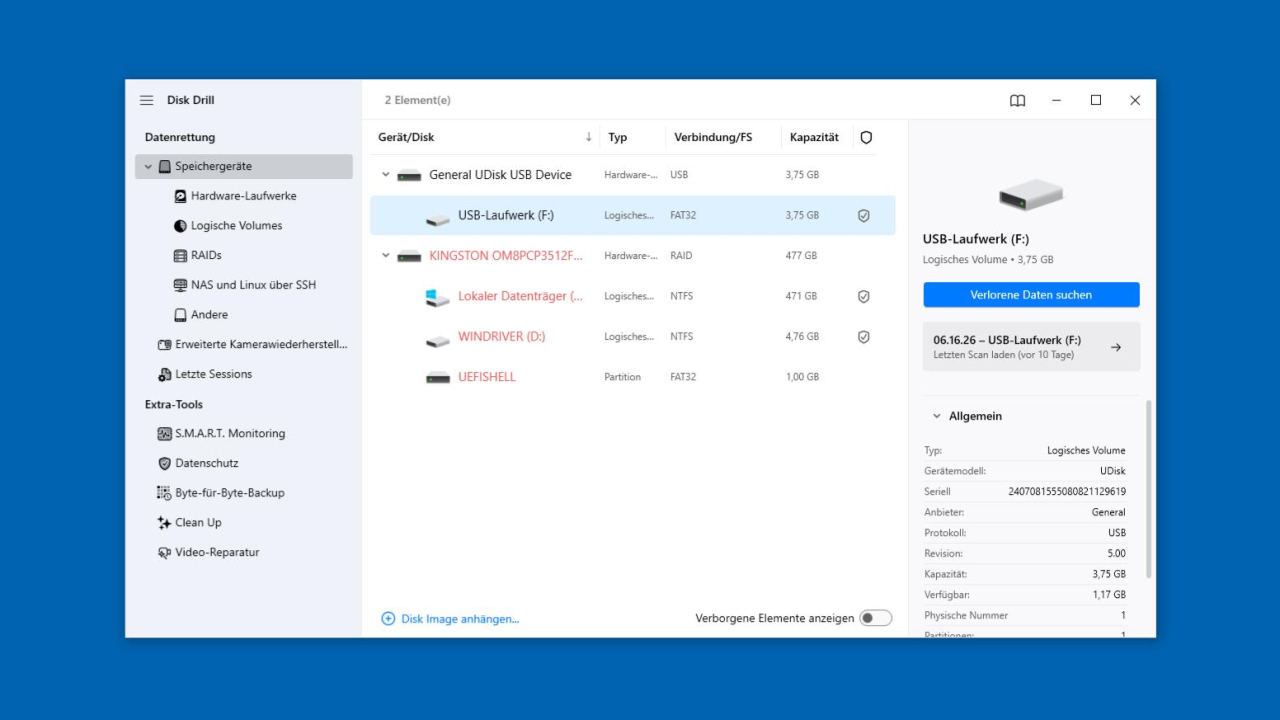Toggle Verborgene Elemente anzeigen switch
This screenshot has width=1280, height=720.
click(876, 618)
